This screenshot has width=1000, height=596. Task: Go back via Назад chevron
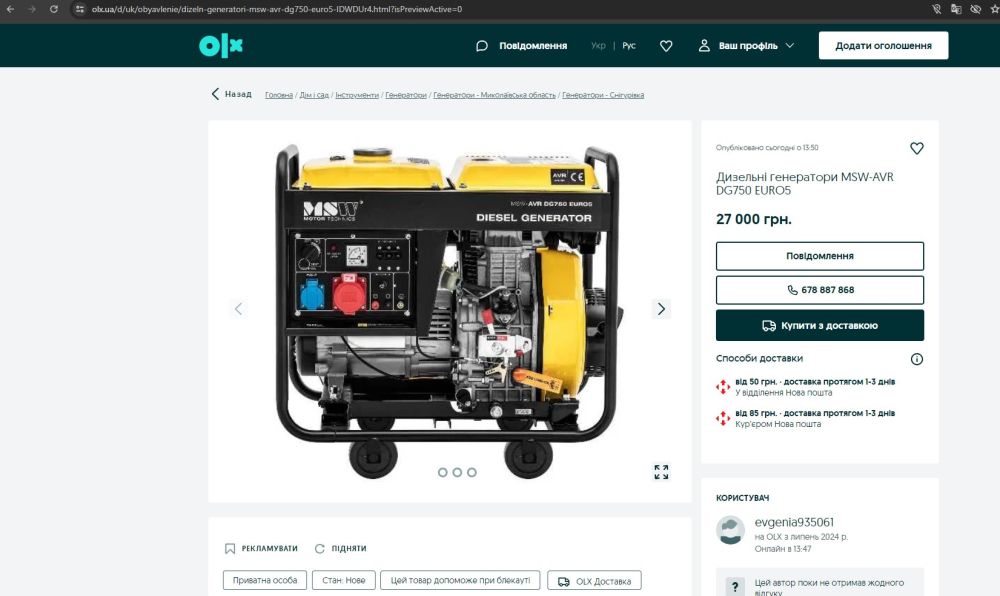(215, 94)
